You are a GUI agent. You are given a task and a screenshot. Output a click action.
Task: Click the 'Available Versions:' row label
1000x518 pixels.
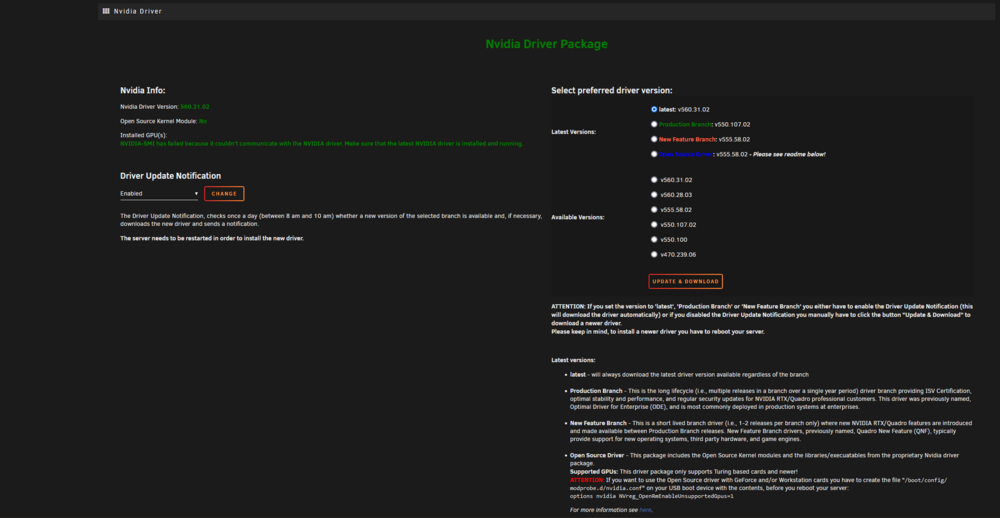click(x=577, y=217)
